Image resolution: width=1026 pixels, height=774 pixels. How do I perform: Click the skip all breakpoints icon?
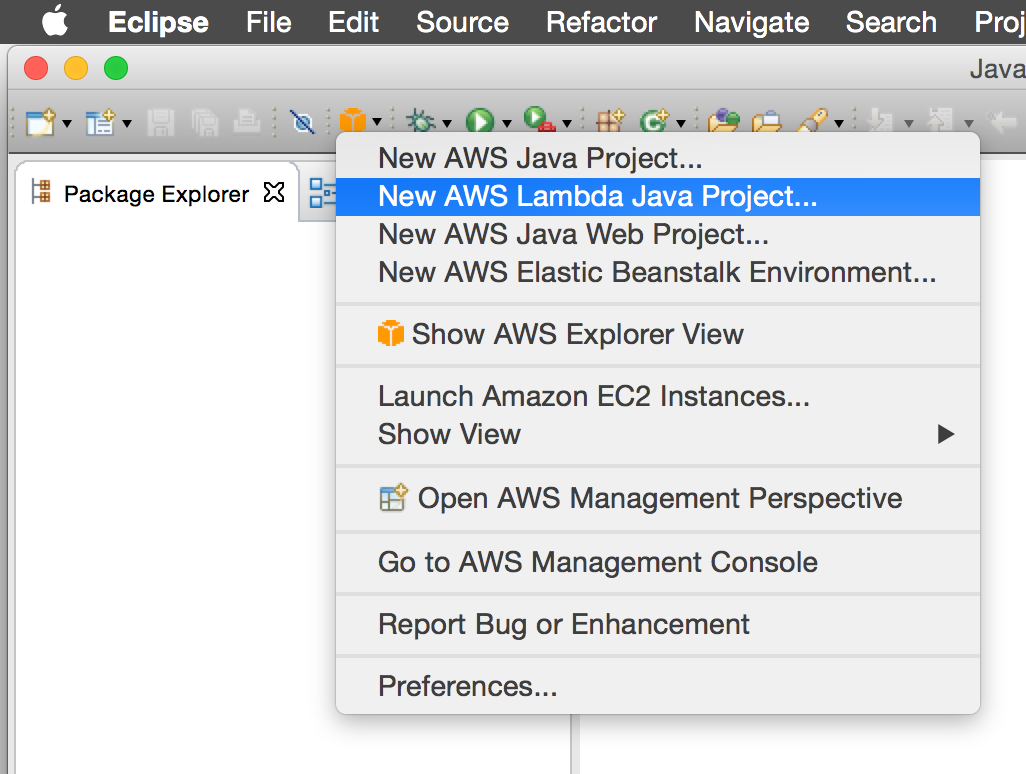tap(301, 122)
